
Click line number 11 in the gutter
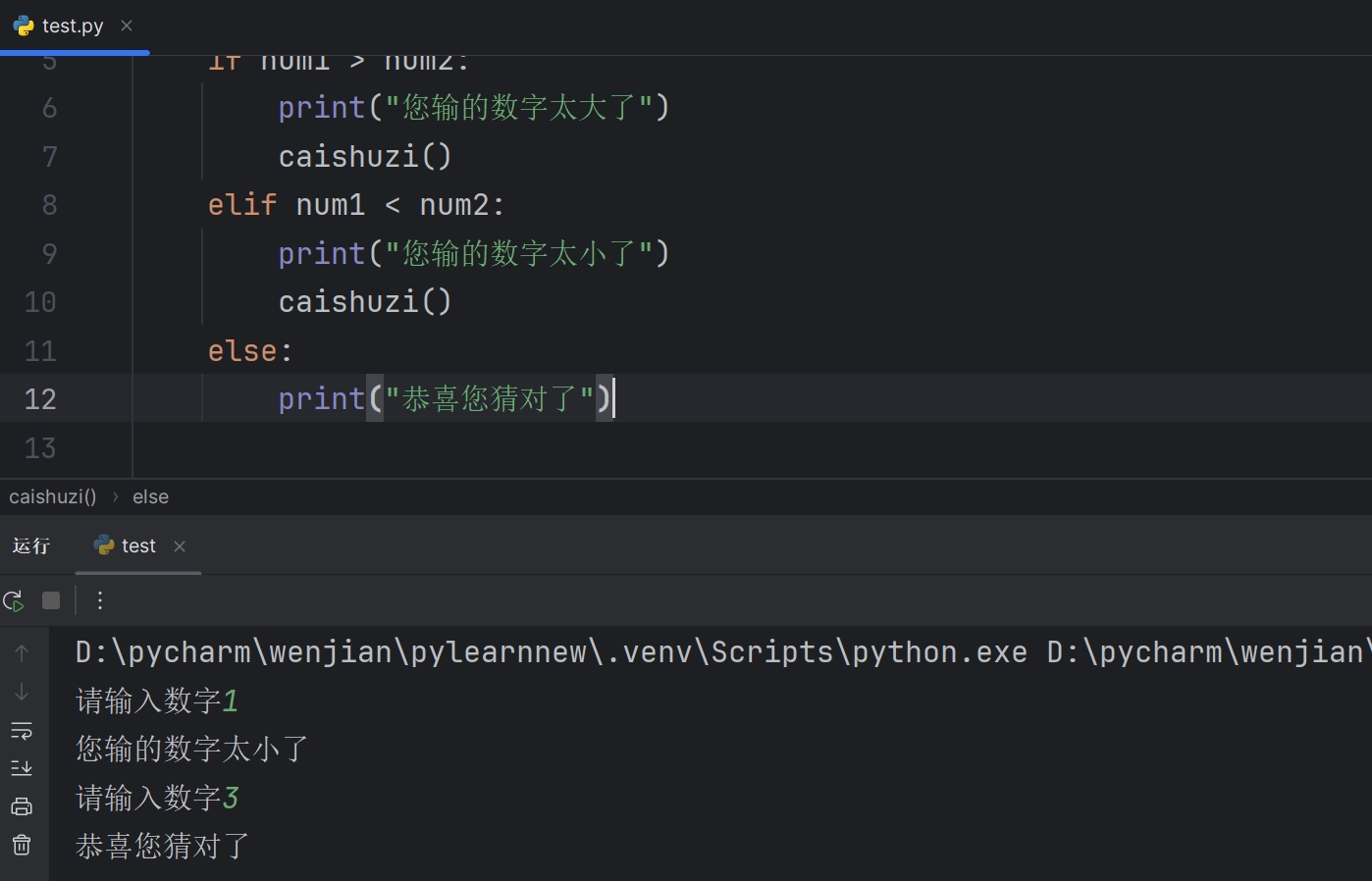(40, 351)
